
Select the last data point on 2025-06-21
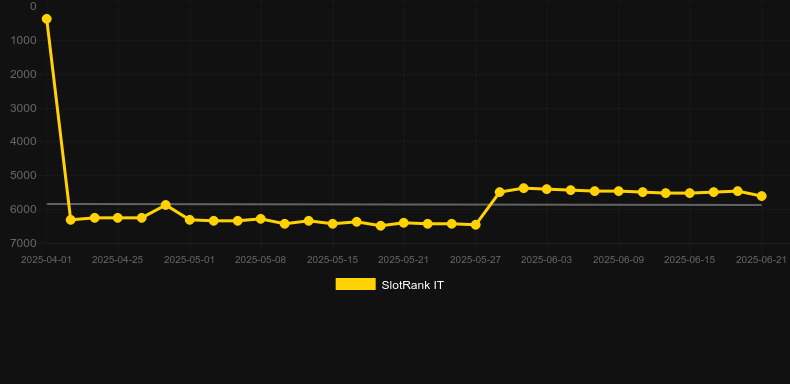761,196
